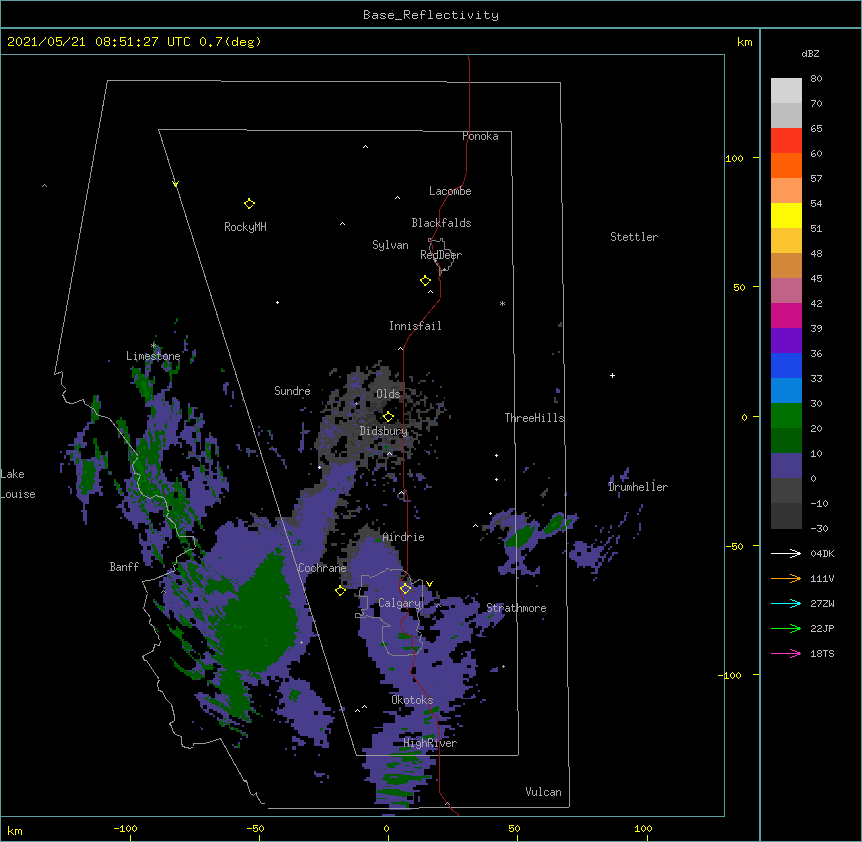The width and height of the screenshot is (862, 842).
Task: Click the Stettler label
Action: tap(634, 237)
